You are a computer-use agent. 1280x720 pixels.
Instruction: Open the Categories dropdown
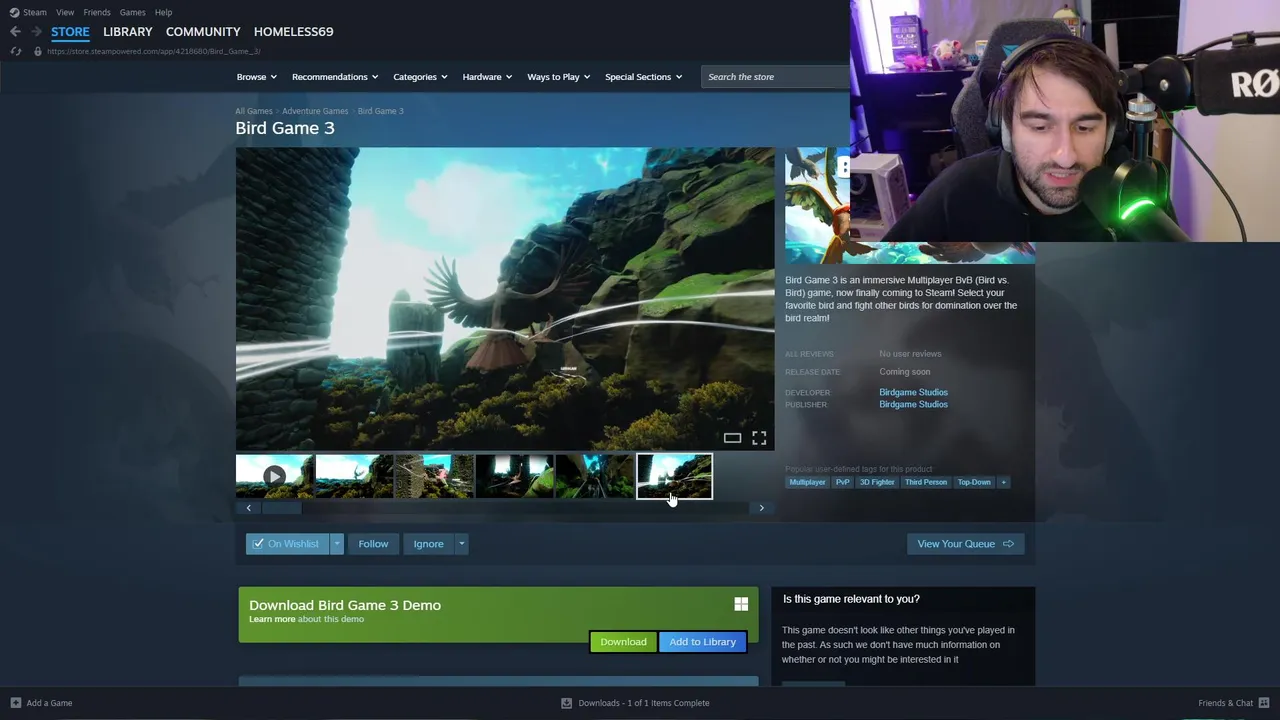(x=420, y=77)
